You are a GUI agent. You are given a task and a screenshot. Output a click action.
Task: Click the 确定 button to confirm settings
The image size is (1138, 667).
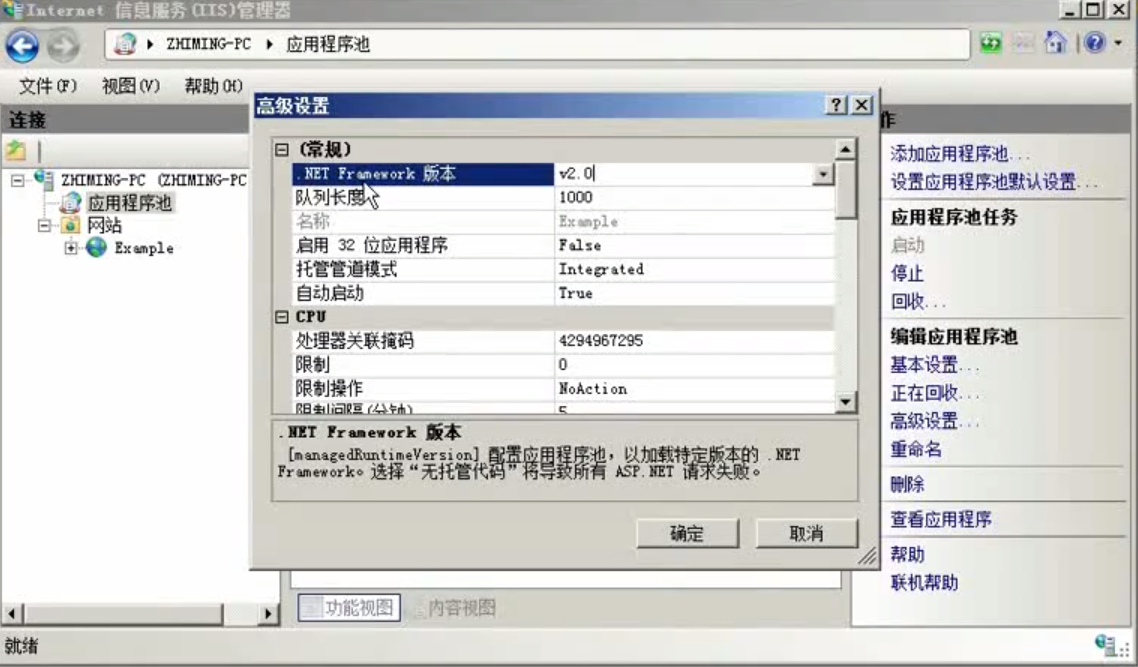(x=689, y=533)
